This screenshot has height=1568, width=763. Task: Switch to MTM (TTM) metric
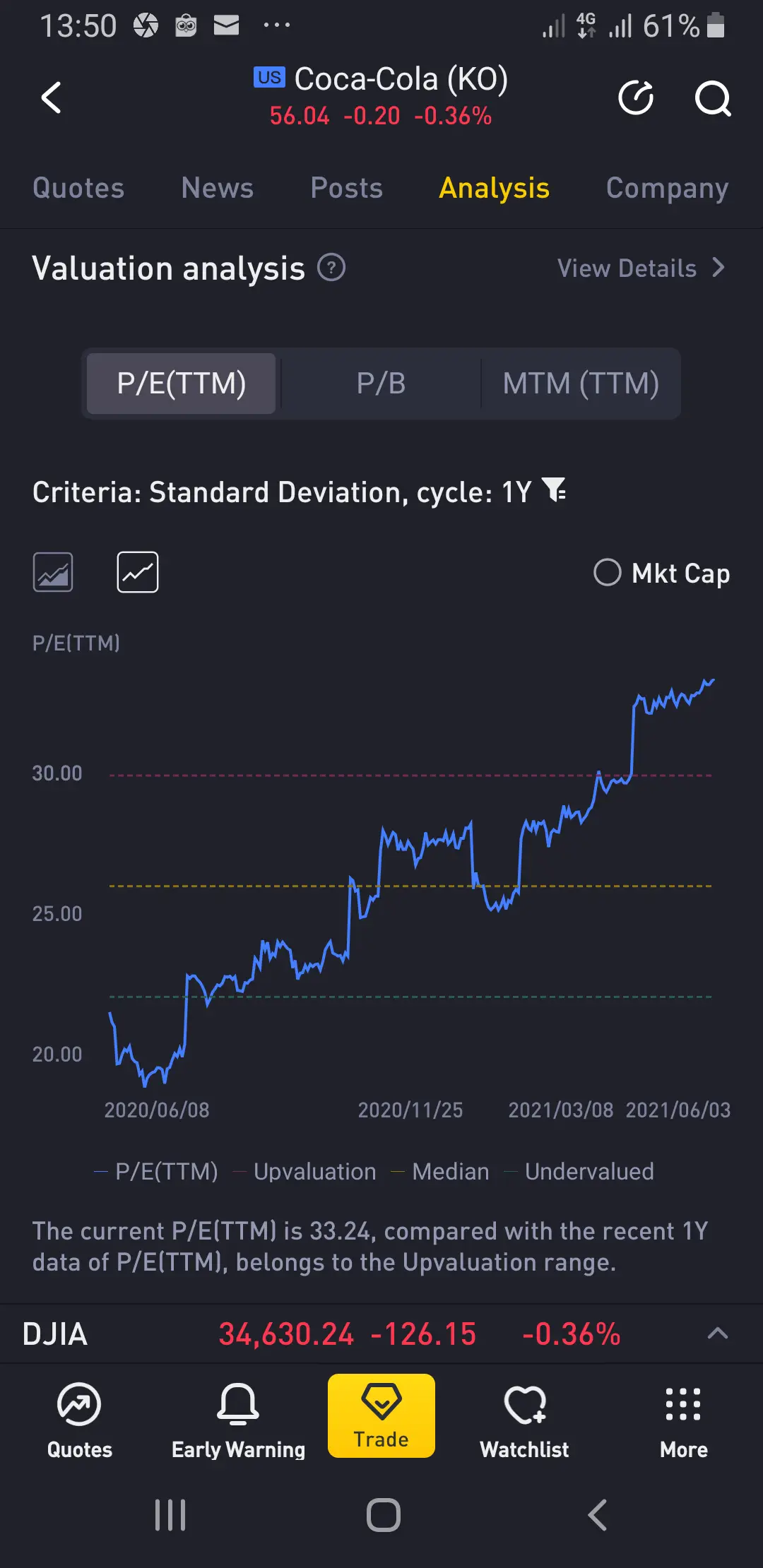tap(581, 384)
